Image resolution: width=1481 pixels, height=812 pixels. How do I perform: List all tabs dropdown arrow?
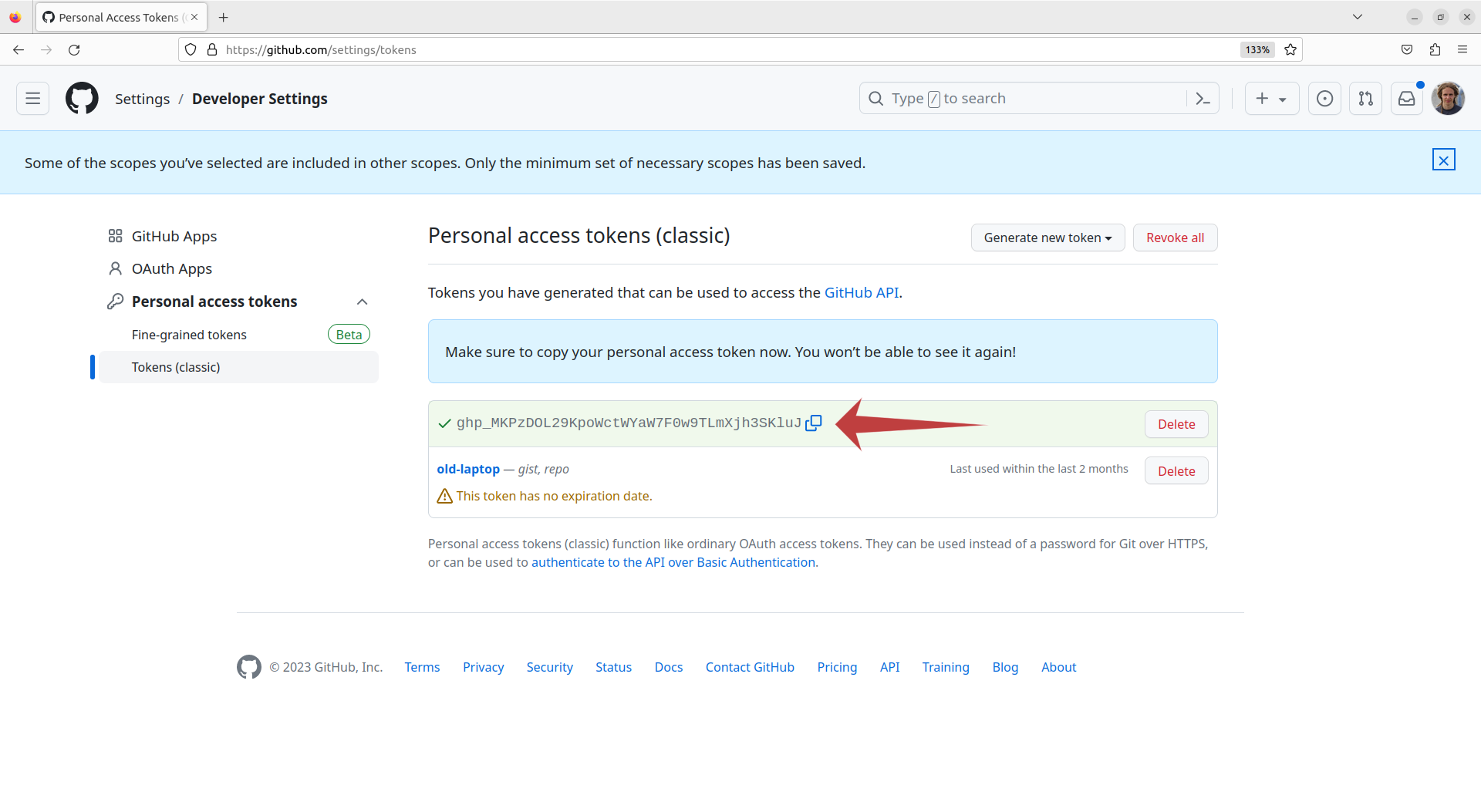click(x=1358, y=17)
